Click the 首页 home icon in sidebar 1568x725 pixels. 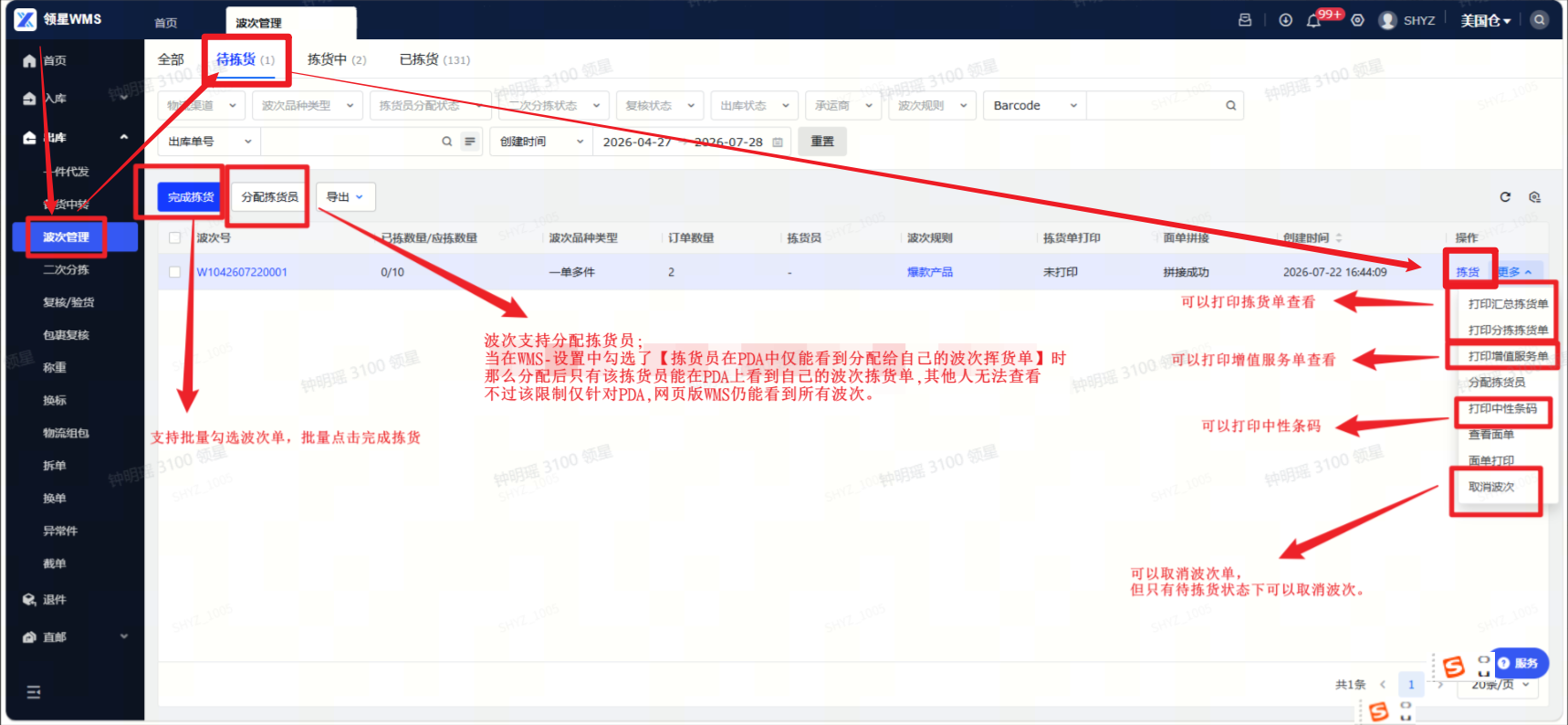29,61
